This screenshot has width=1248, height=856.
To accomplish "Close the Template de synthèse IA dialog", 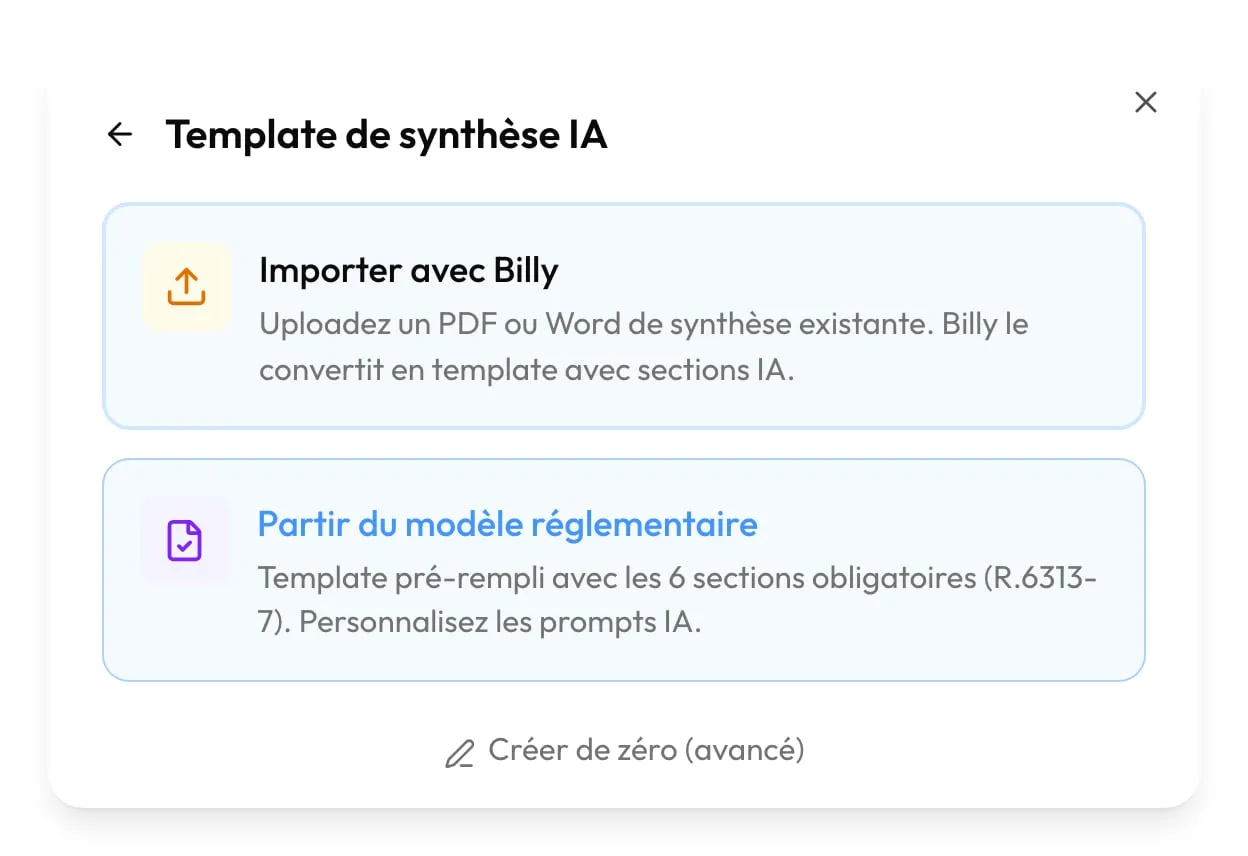I will tap(1146, 102).
